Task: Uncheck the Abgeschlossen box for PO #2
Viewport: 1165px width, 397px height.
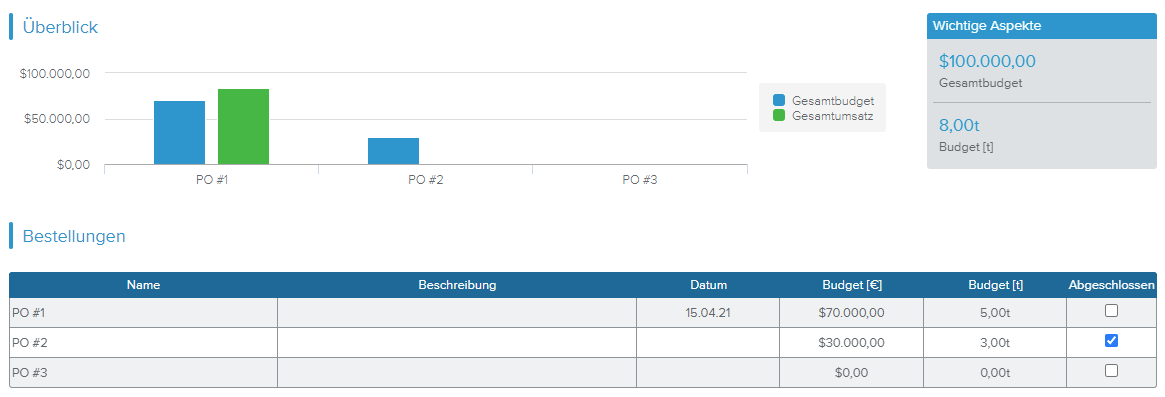Action: [x=1111, y=340]
